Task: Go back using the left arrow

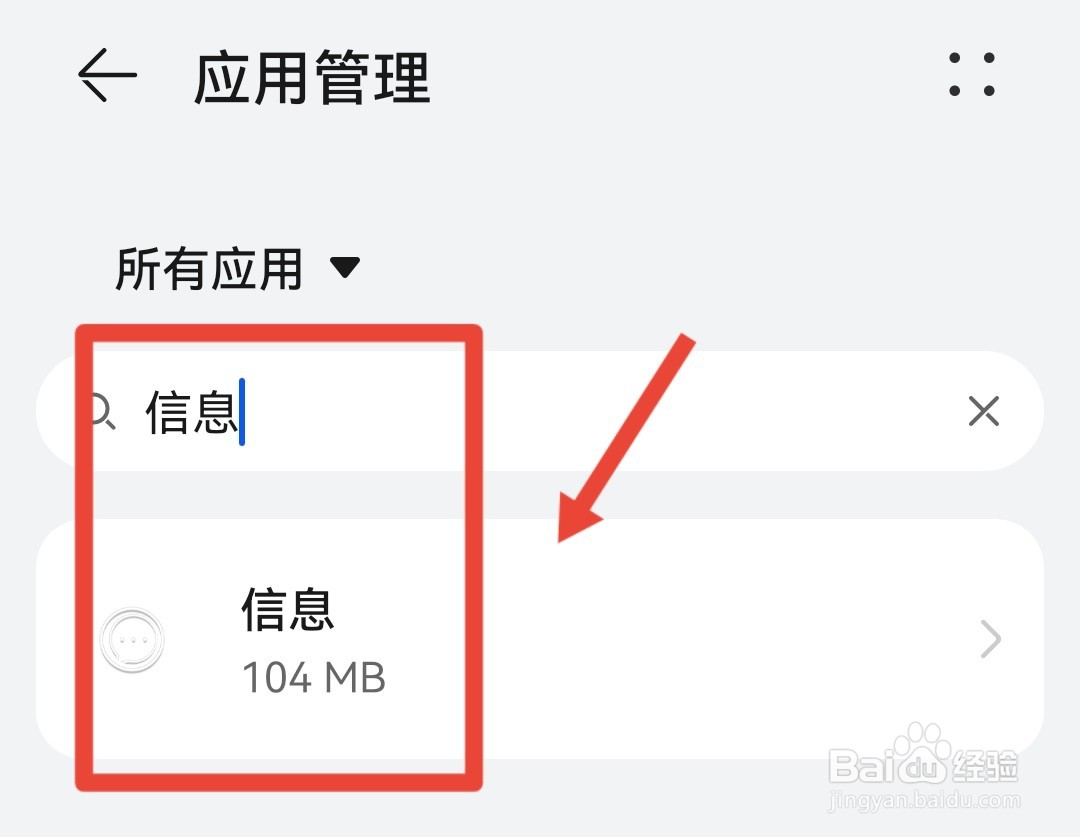Action: click(x=107, y=75)
